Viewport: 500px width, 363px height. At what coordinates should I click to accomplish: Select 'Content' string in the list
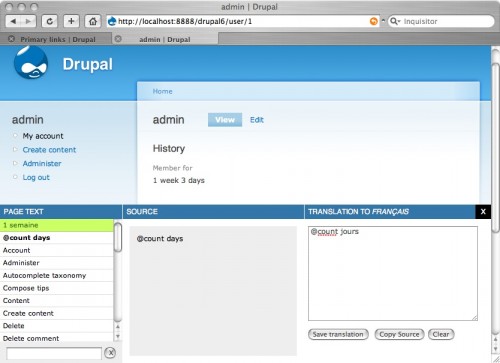click(57, 301)
